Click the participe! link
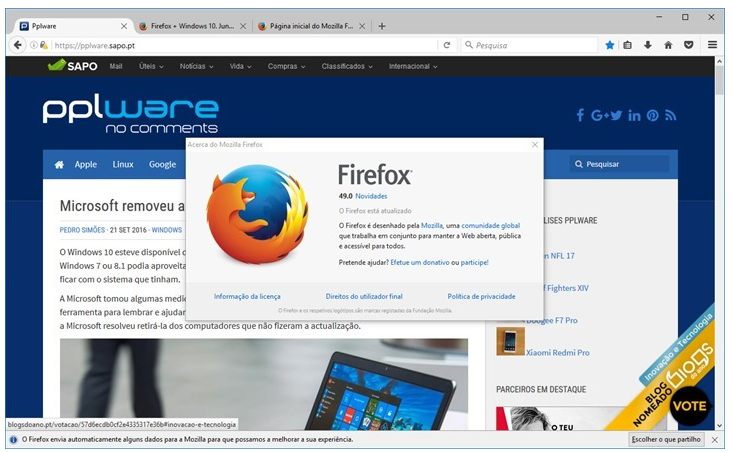This screenshot has width=733, height=452. point(474,263)
